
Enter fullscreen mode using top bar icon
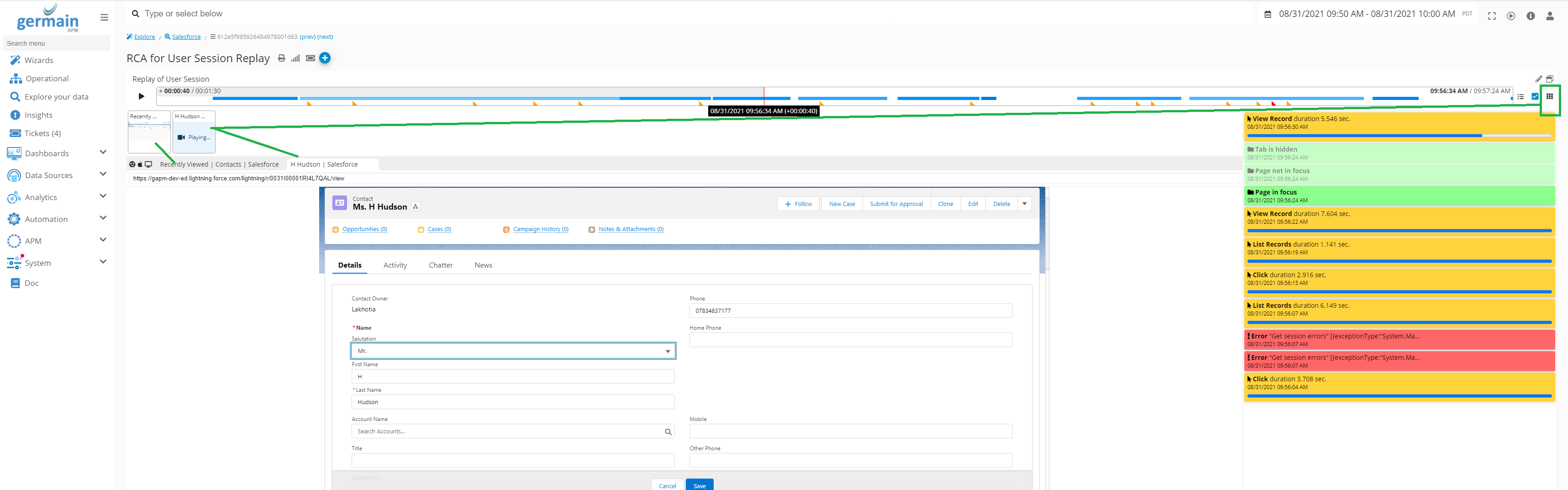[1491, 16]
